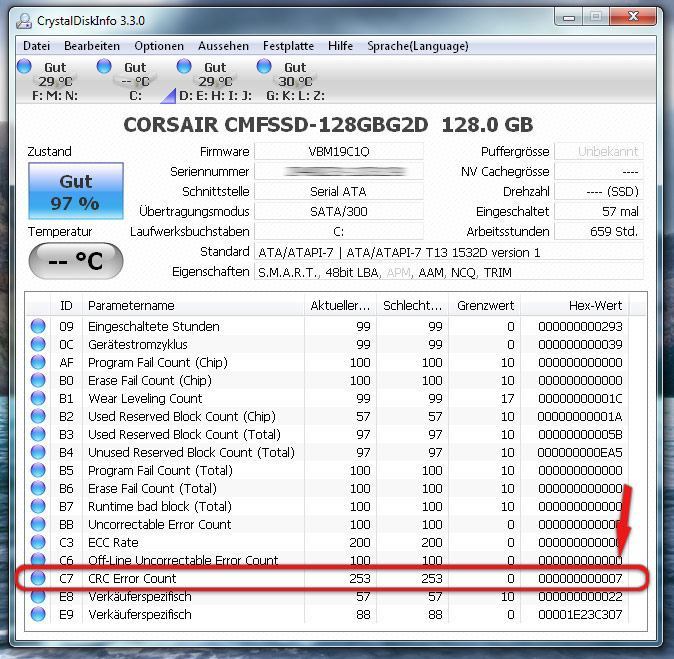Screen dimensions: 674x659
Task: Open the Hilfe menu
Action: click(x=340, y=46)
